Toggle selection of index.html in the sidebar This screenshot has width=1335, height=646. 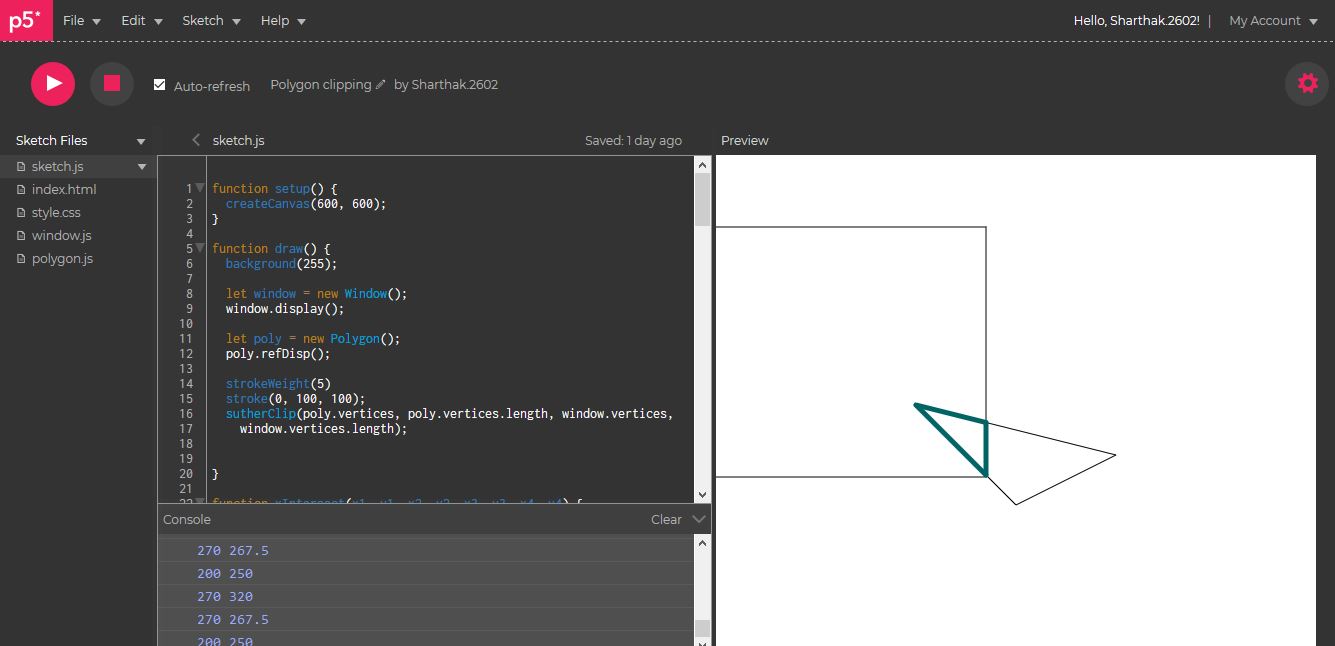click(62, 189)
